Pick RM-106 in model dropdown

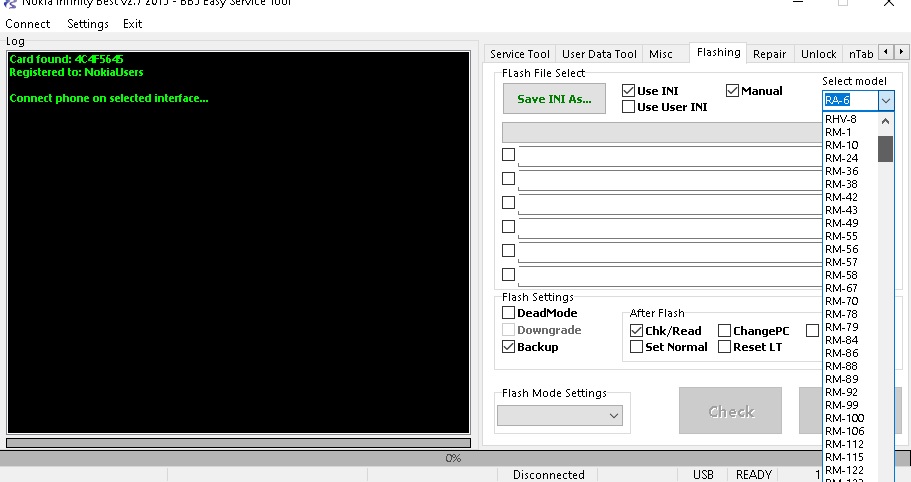(852, 431)
